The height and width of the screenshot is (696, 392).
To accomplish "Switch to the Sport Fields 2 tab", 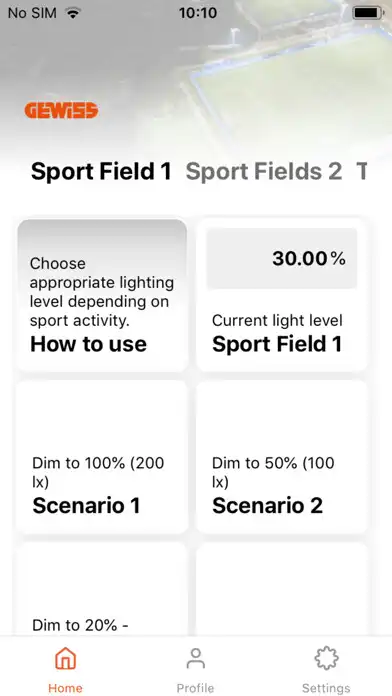I will pos(264,171).
